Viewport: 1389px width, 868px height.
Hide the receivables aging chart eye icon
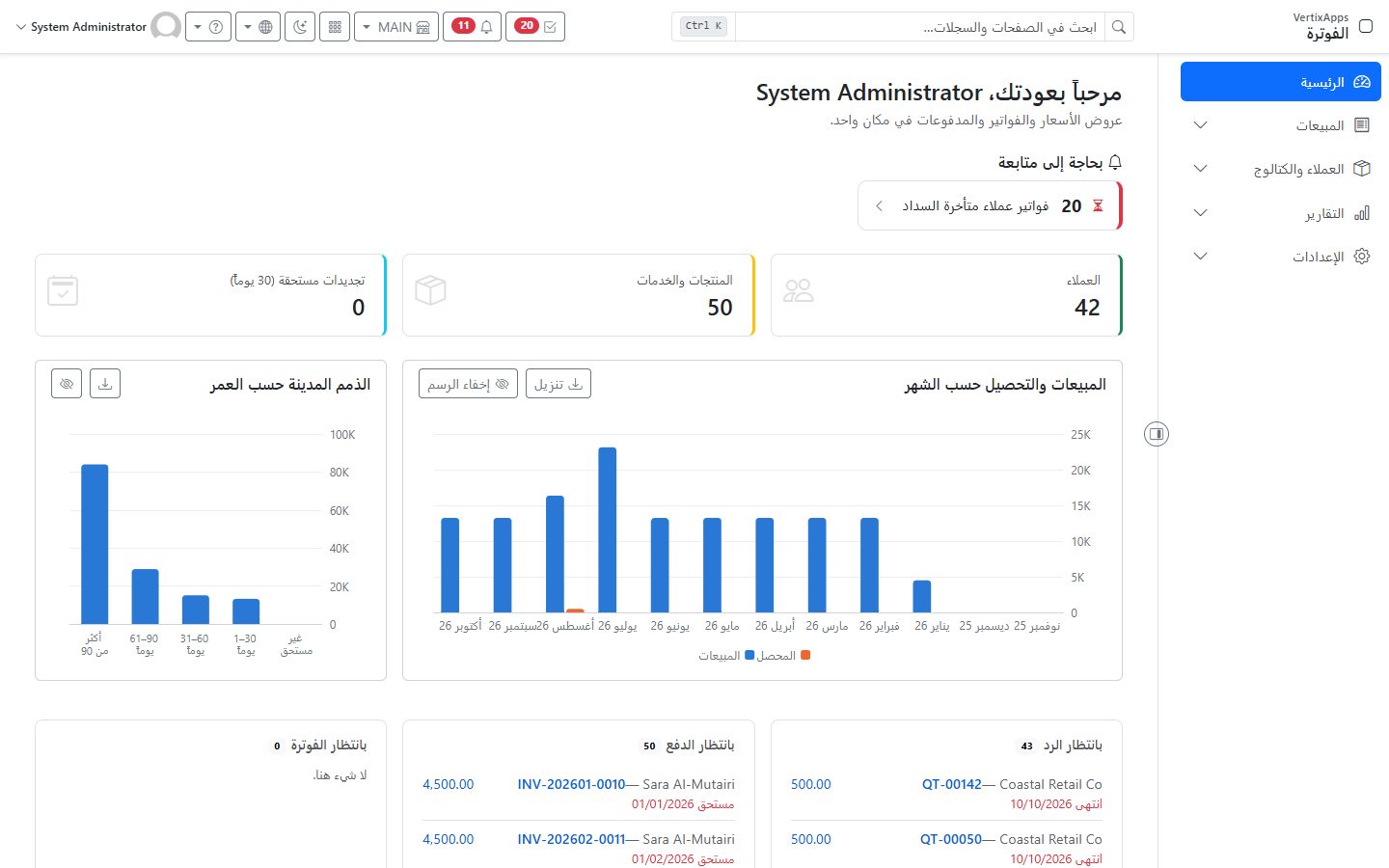[x=67, y=384]
